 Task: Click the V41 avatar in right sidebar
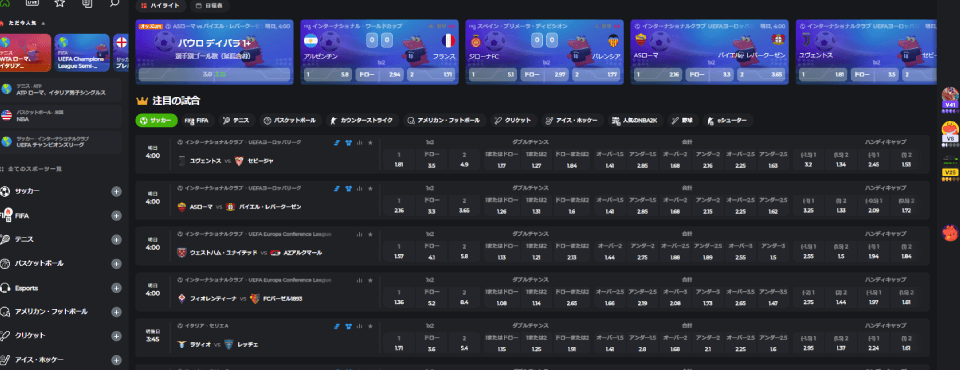pyautogui.click(x=950, y=98)
